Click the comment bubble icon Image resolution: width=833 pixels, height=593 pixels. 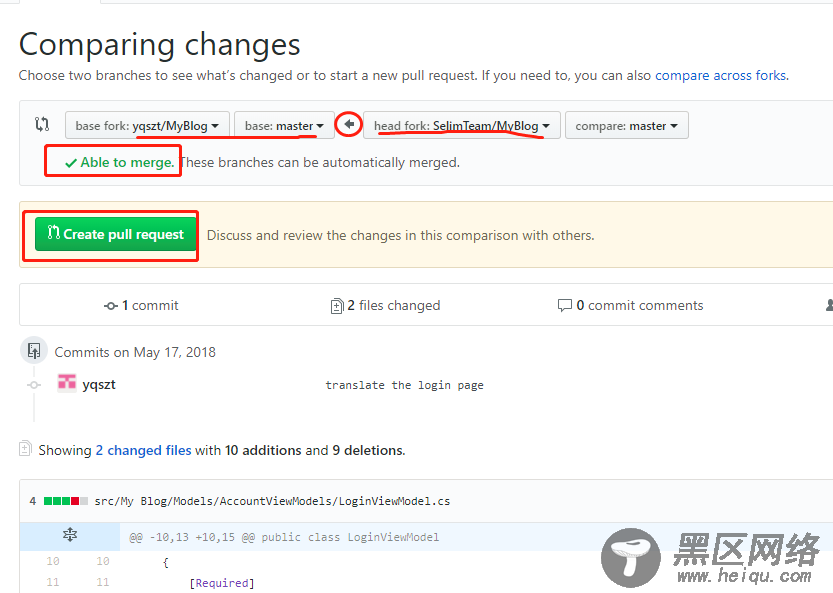(x=564, y=306)
